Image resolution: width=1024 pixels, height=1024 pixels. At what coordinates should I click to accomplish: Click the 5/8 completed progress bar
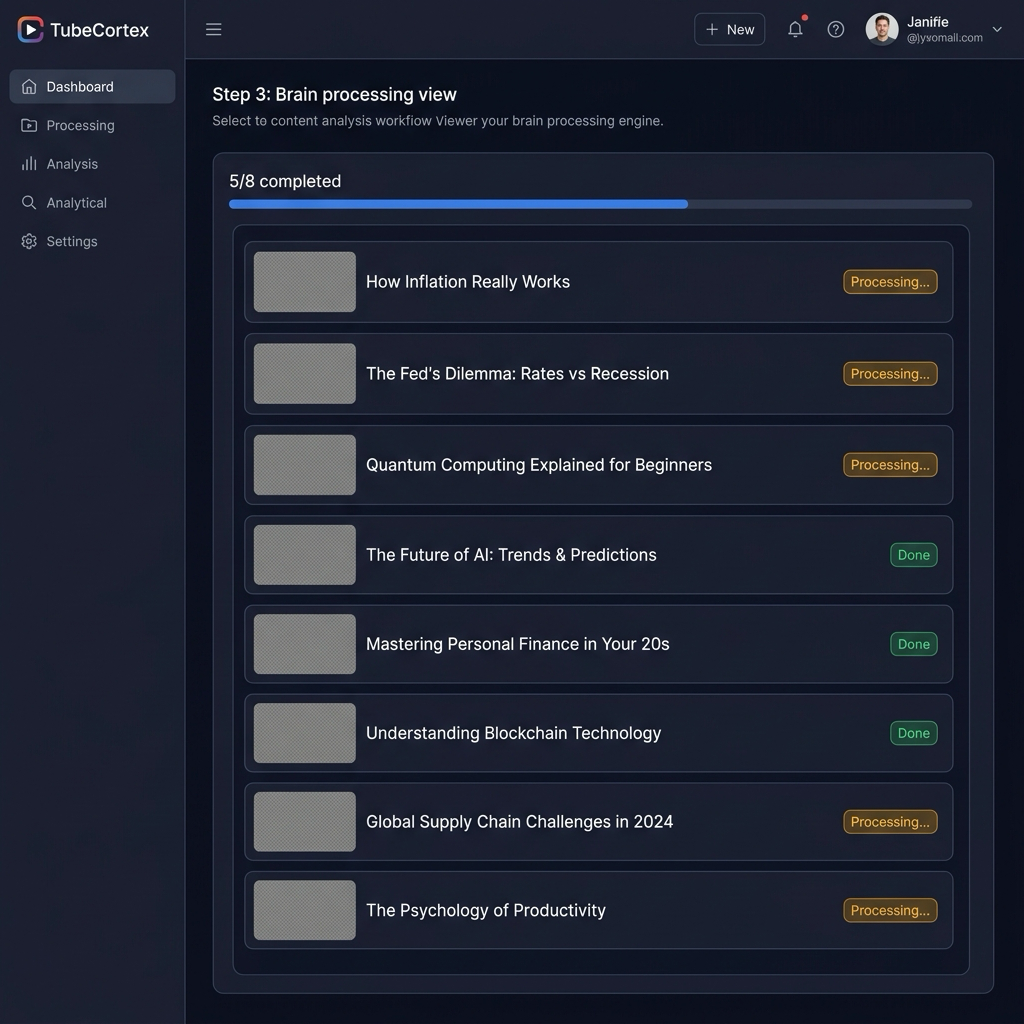(x=600, y=204)
